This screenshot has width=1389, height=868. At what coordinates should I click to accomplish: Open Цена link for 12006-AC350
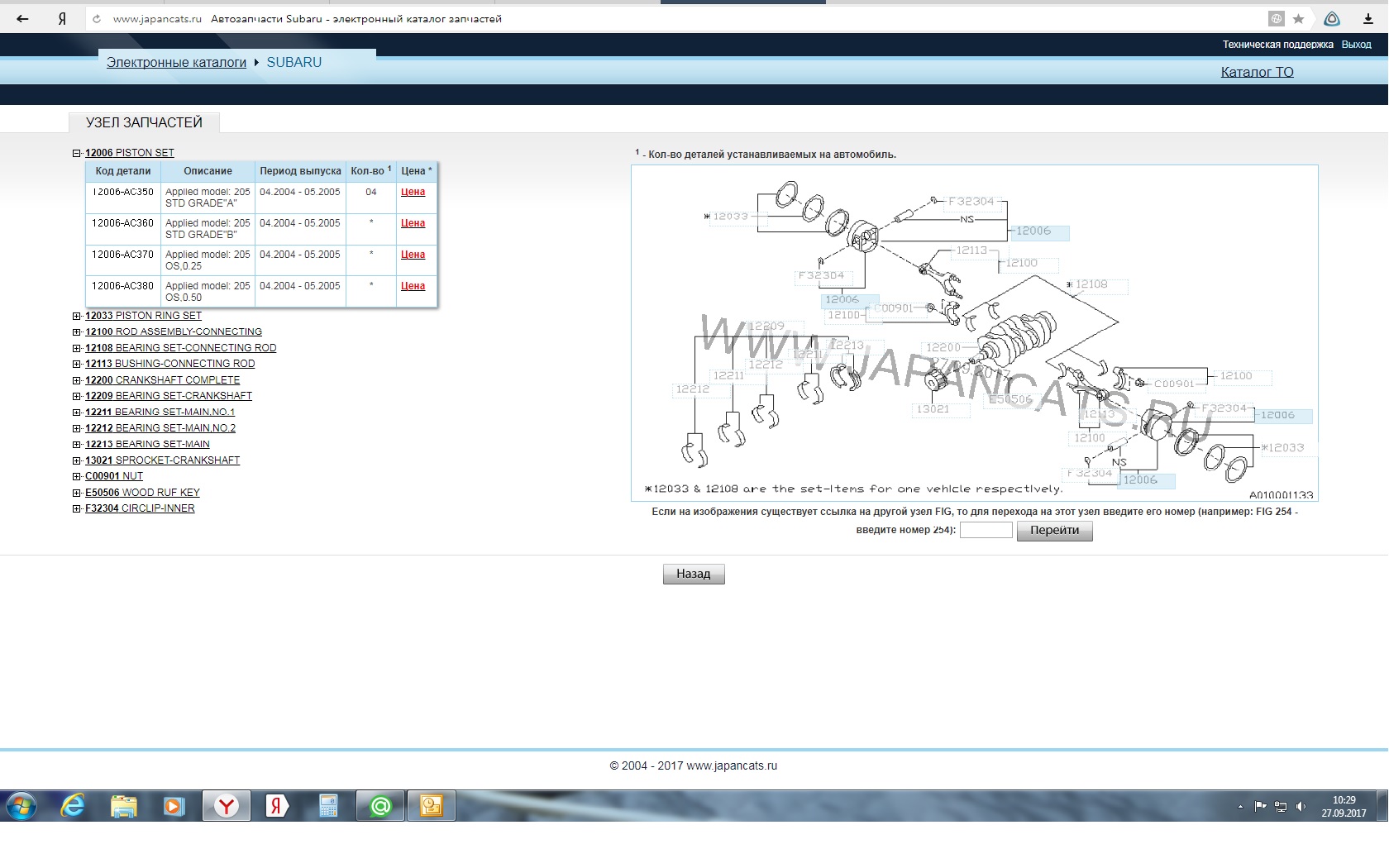[413, 192]
